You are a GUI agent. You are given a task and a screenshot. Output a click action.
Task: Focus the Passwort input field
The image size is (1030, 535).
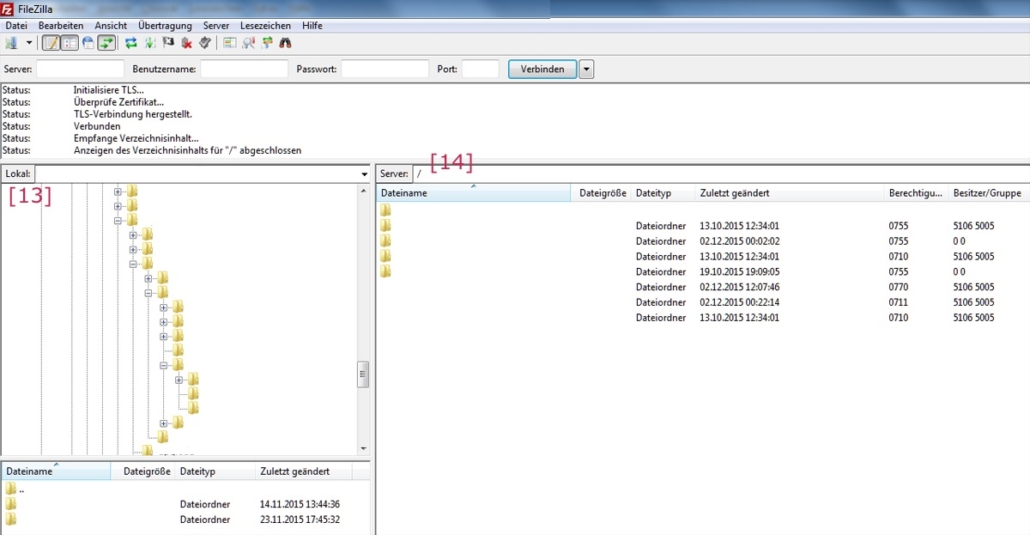tap(385, 69)
